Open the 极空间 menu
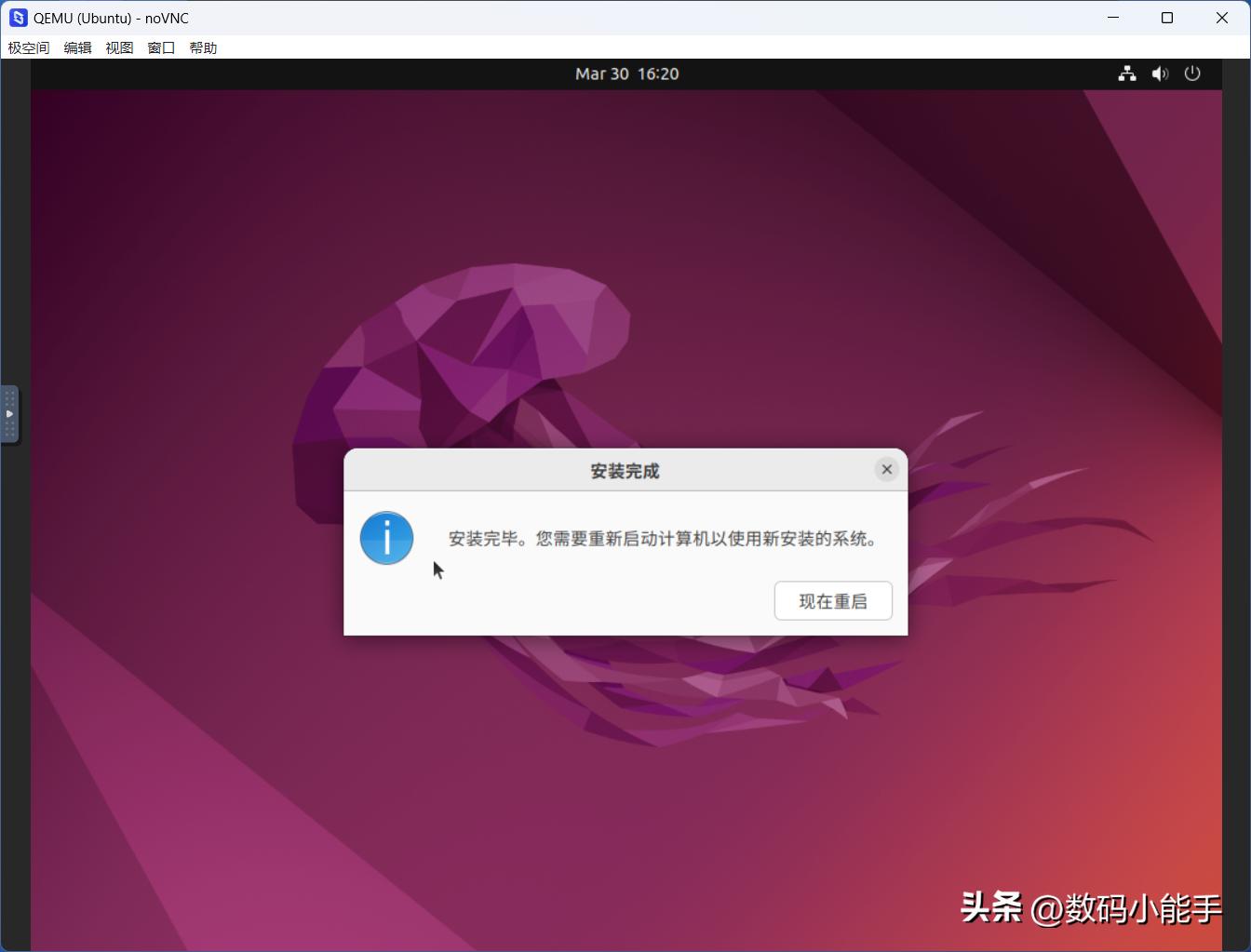 click(x=29, y=47)
